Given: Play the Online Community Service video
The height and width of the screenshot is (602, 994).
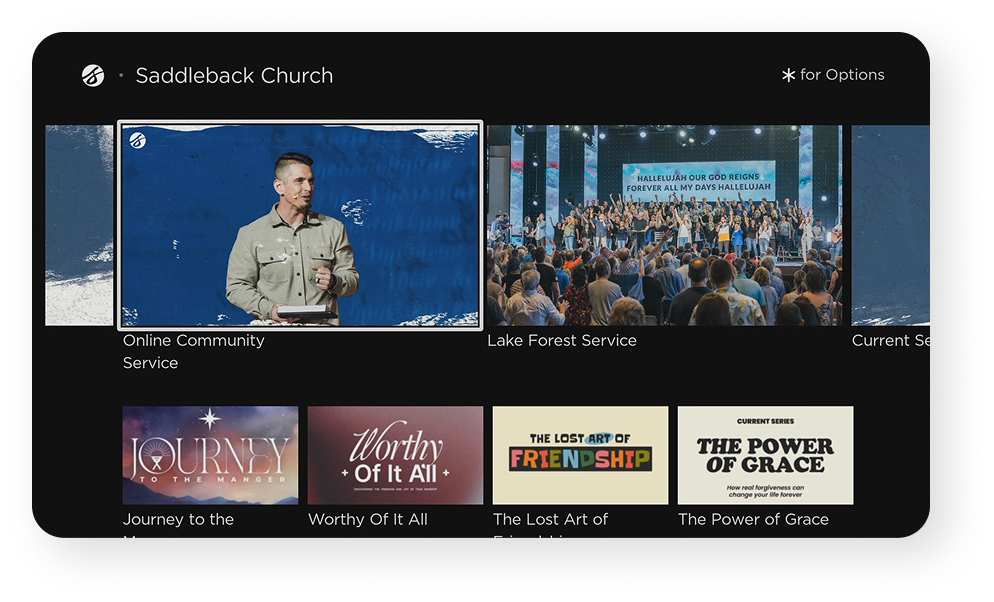Looking at the screenshot, I should (300, 225).
